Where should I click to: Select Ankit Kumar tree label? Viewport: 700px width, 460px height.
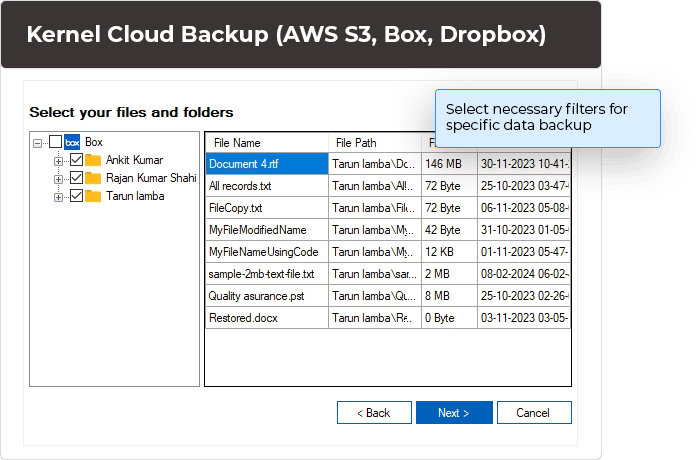tap(134, 160)
